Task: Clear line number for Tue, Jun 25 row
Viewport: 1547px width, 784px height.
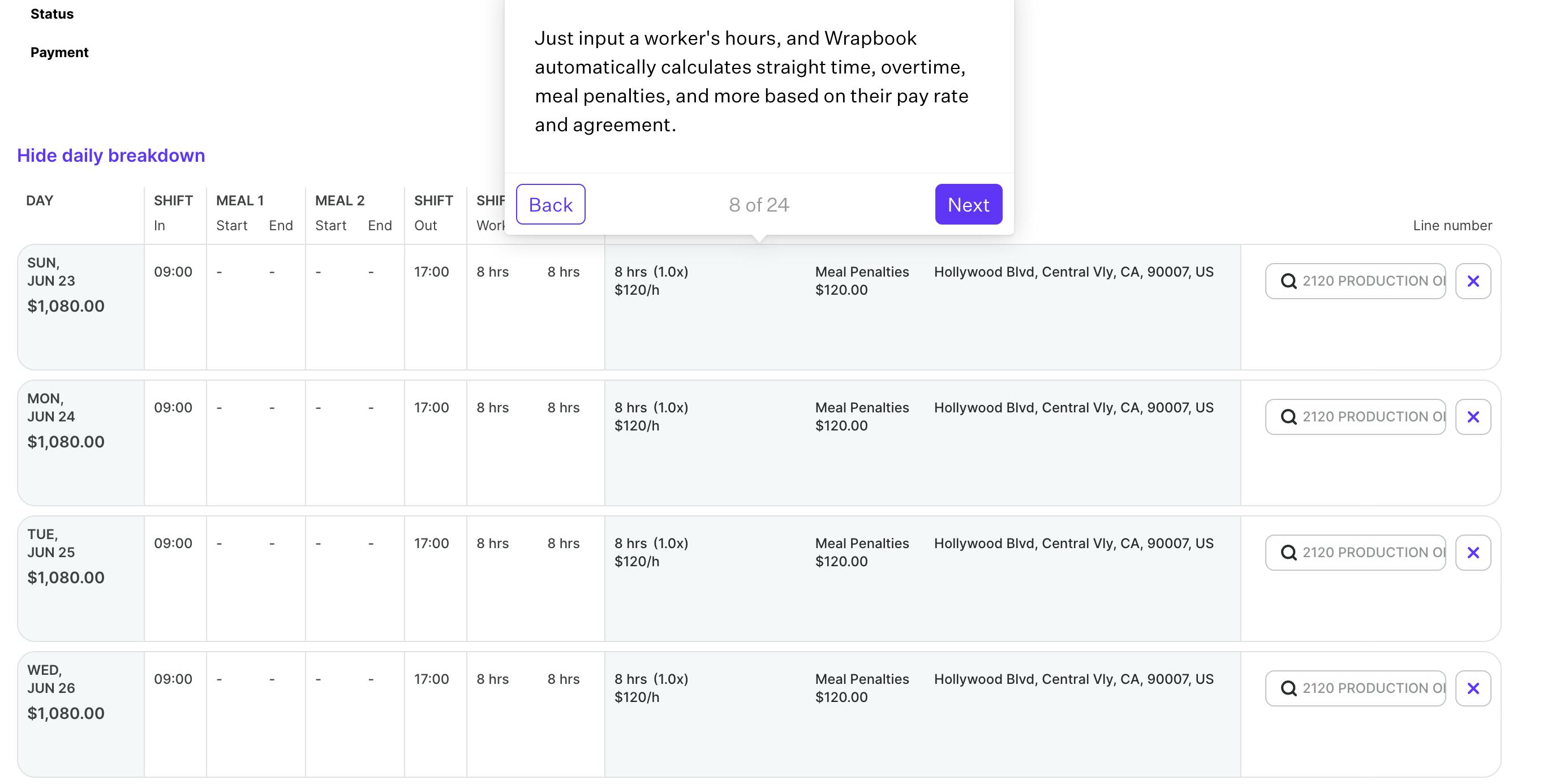Action: (x=1472, y=552)
